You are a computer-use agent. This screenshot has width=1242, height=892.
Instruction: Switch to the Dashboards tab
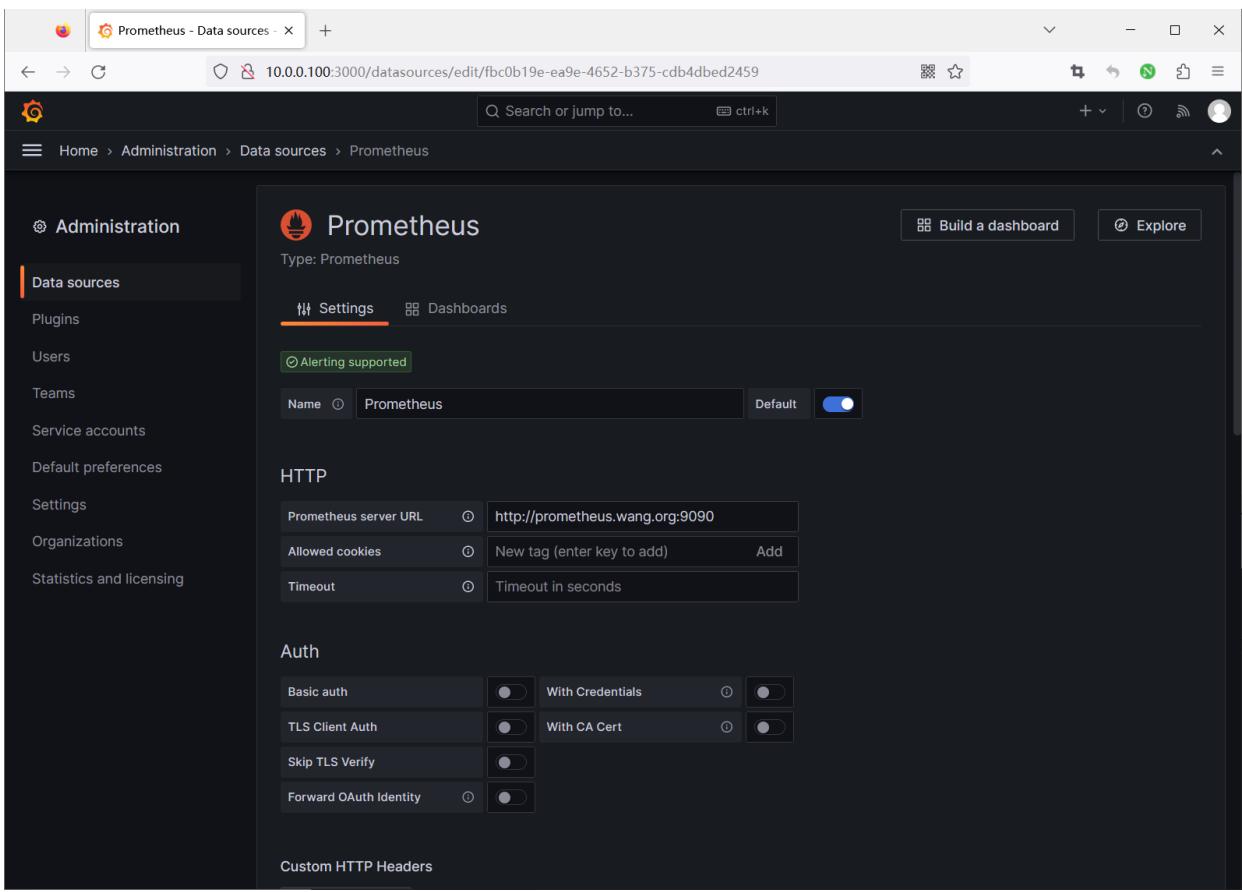click(x=456, y=308)
